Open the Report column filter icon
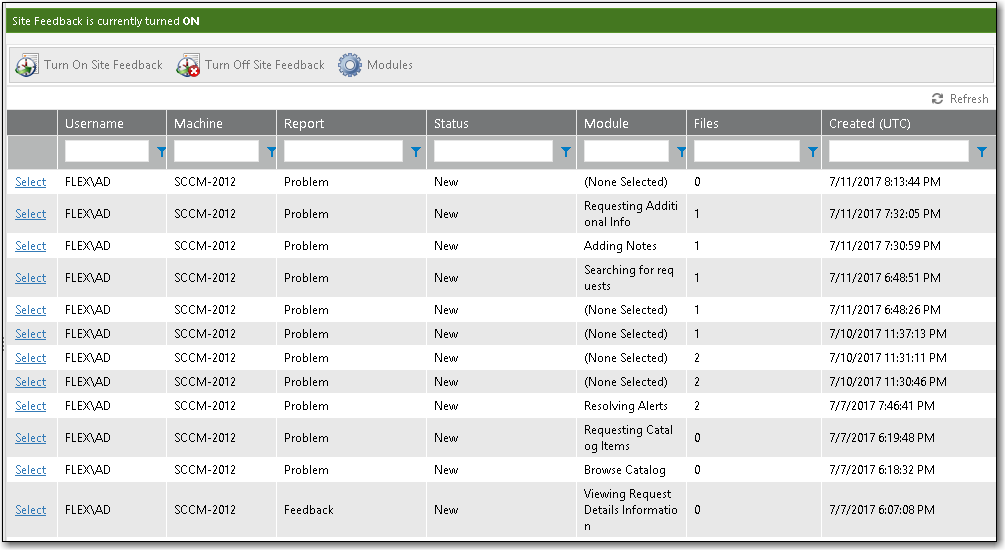This screenshot has width=1005, height=550. tap(416, 152)
